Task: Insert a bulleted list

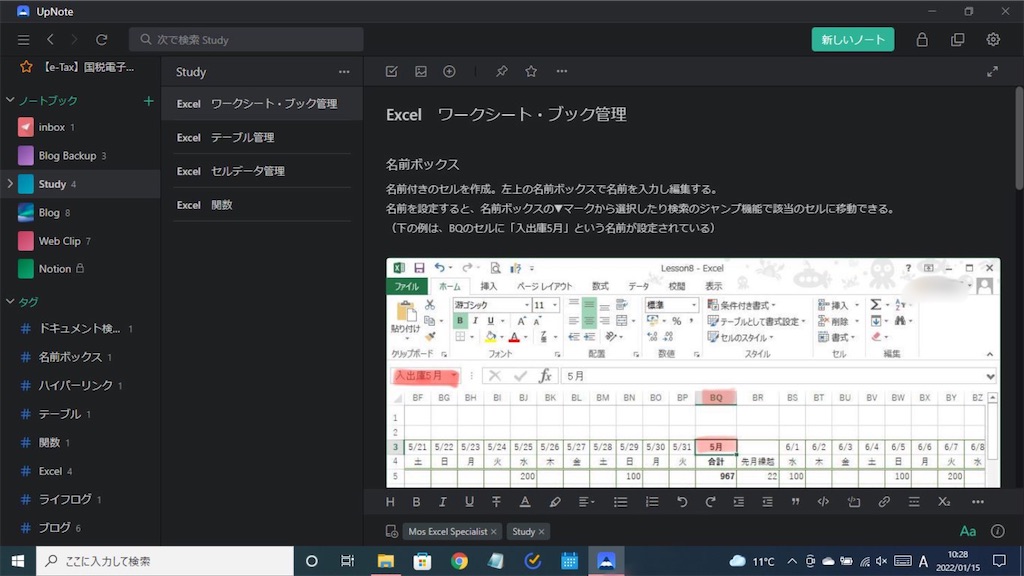Action: (620, 502)
